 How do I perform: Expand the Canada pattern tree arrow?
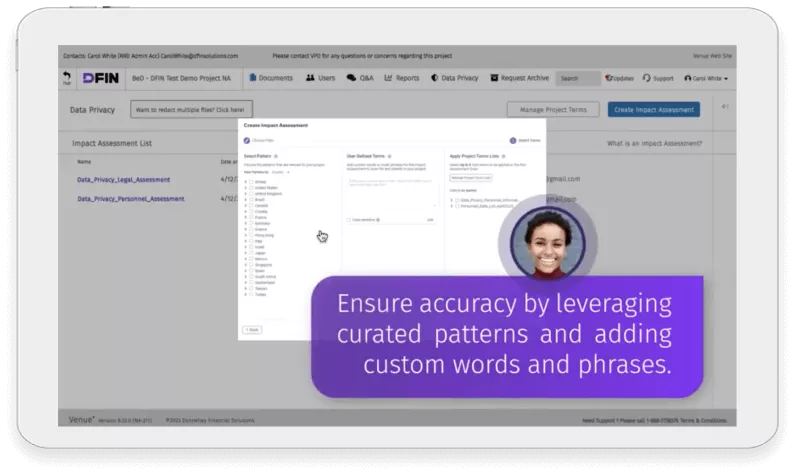click(x=245, y=206)
